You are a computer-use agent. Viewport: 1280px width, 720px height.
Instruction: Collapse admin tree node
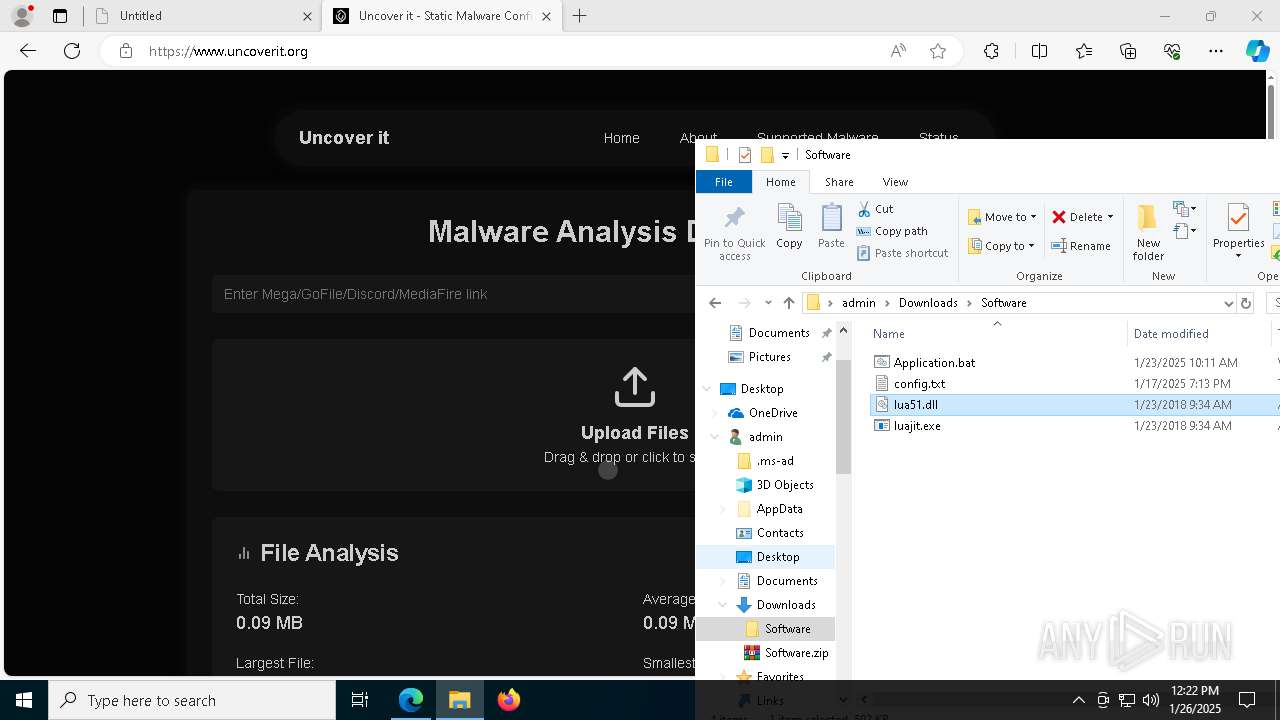(715, 437)
